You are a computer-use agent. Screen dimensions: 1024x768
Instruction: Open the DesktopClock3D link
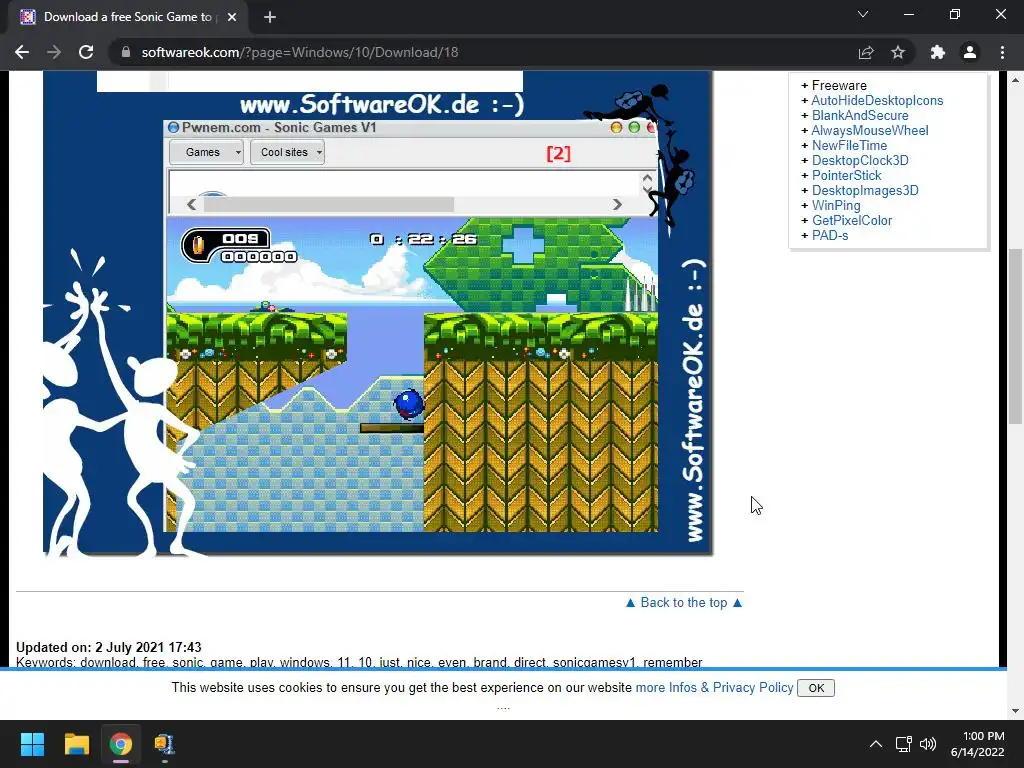[x=859, y=161]
